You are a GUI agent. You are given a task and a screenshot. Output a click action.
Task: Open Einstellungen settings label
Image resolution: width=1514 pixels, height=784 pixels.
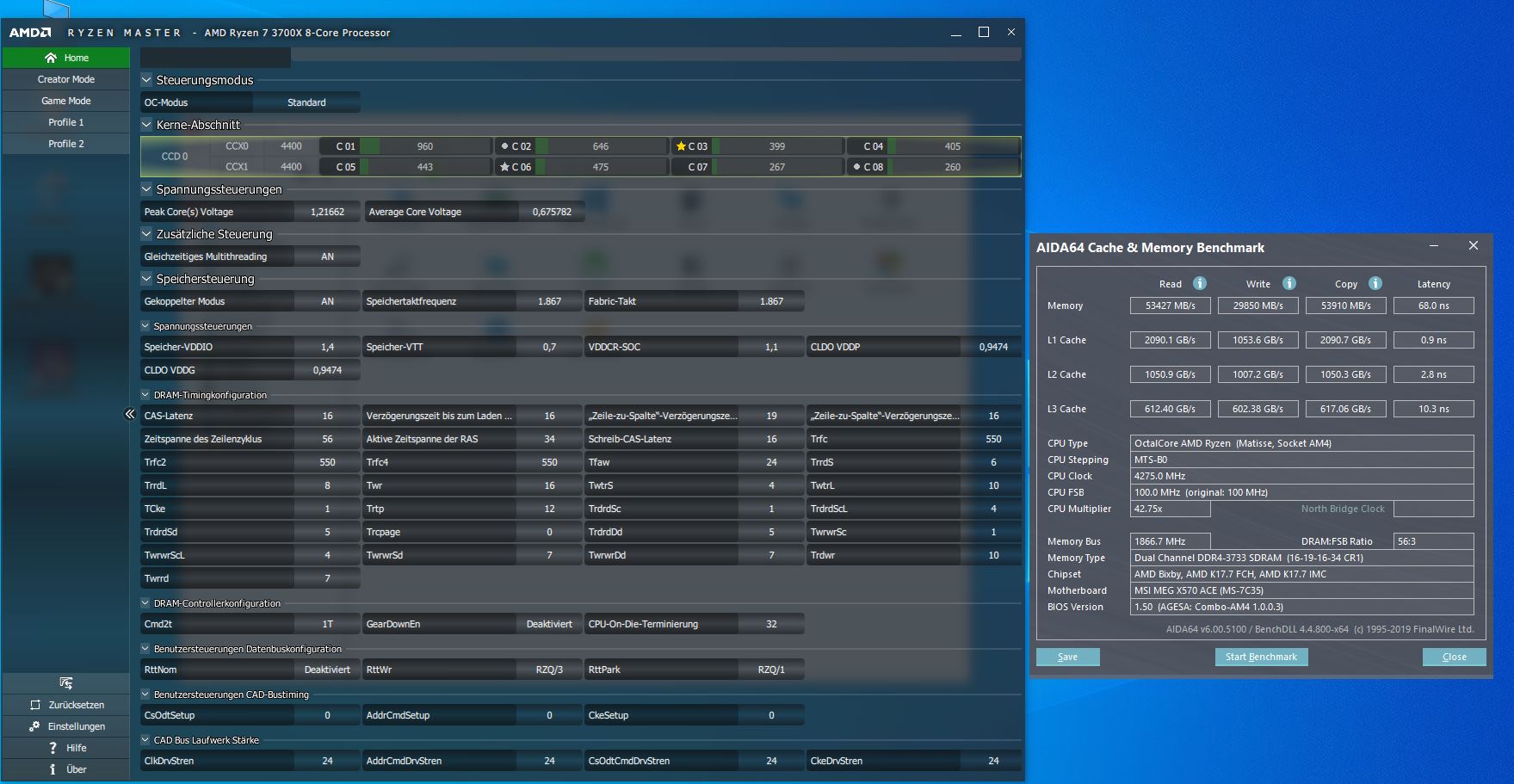click(77, 726)
